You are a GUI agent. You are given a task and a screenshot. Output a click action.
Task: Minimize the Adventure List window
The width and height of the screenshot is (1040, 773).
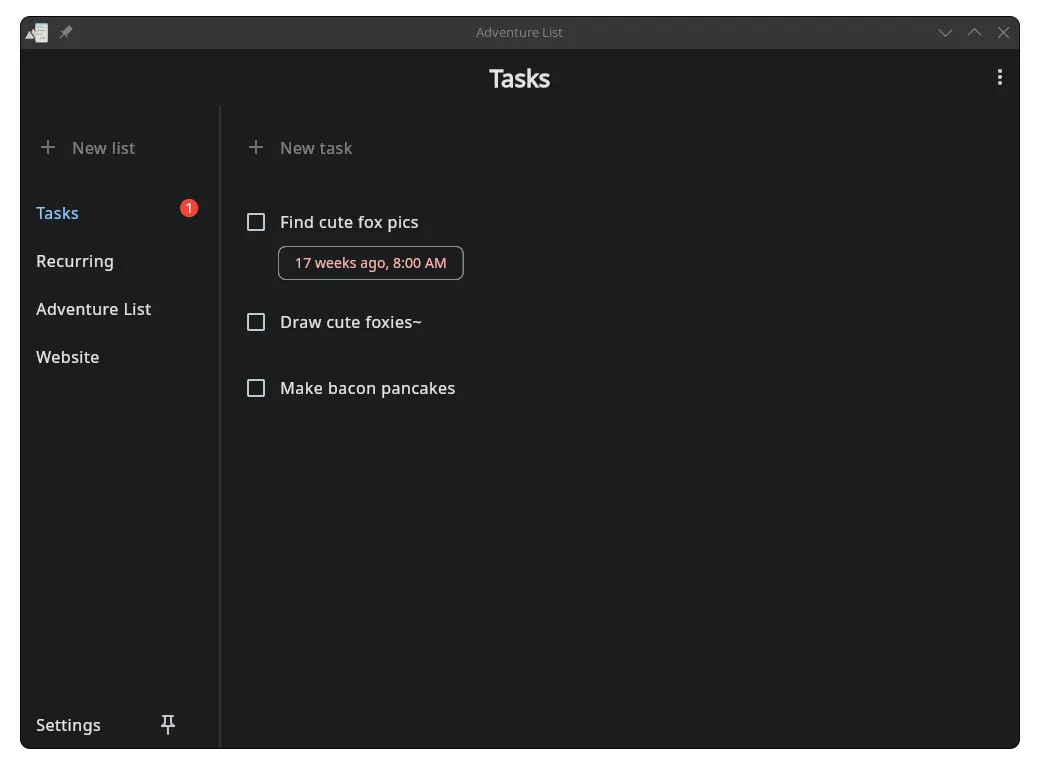click(x=945, y=33)
